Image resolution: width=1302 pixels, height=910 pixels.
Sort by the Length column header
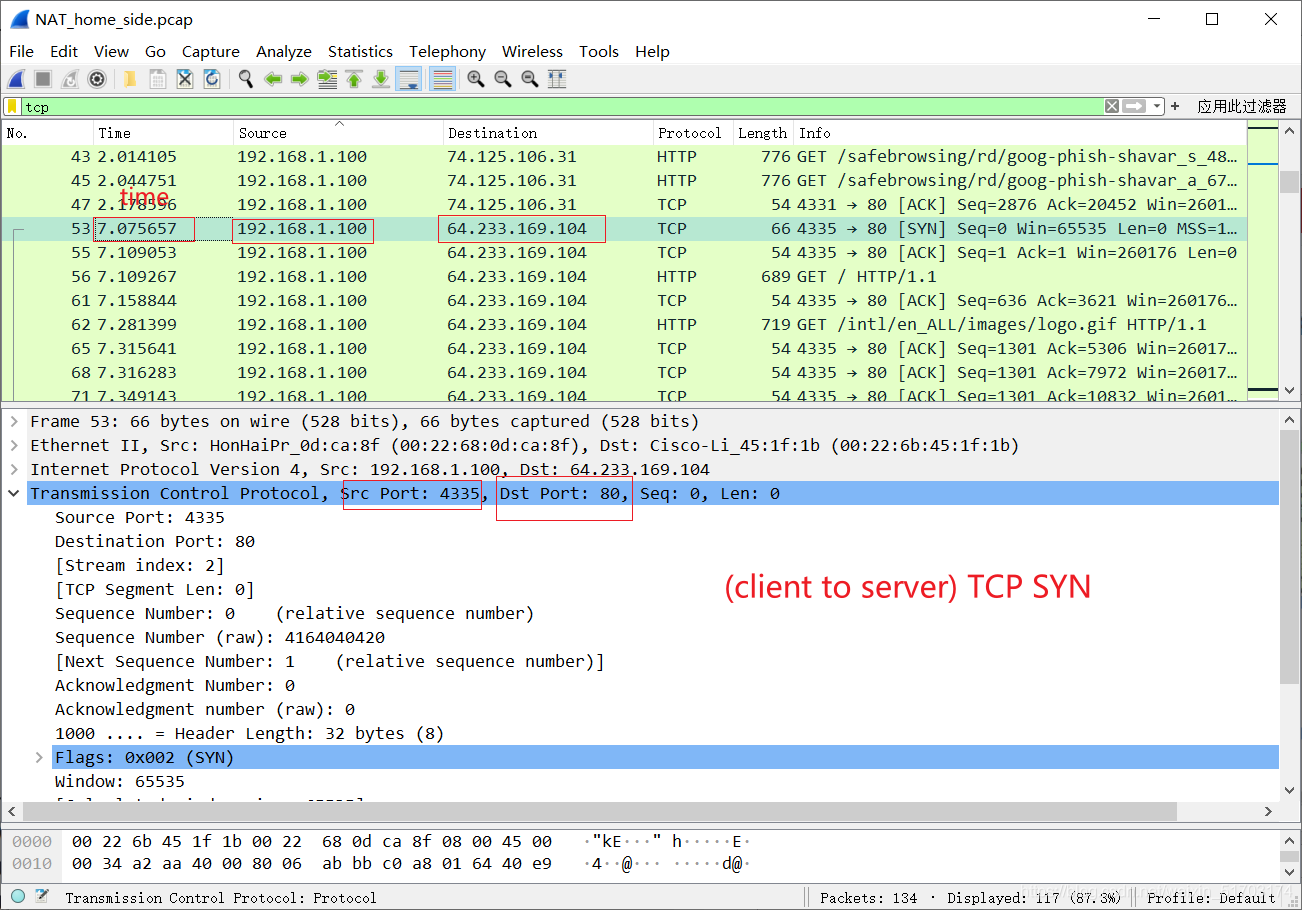pyautogui.click(x=763, y=133)
